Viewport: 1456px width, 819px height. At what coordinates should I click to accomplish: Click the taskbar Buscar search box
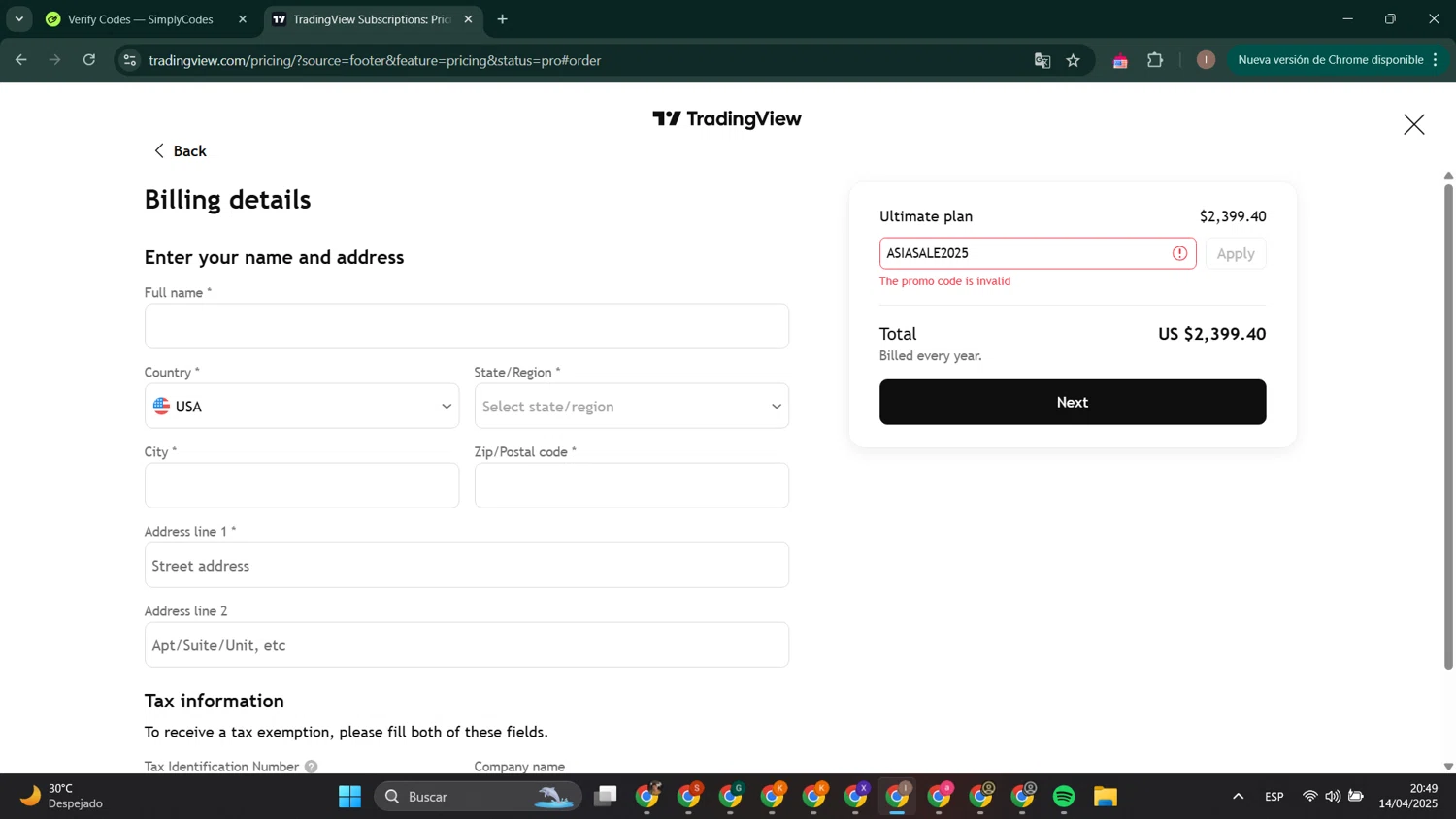[478, 797]
